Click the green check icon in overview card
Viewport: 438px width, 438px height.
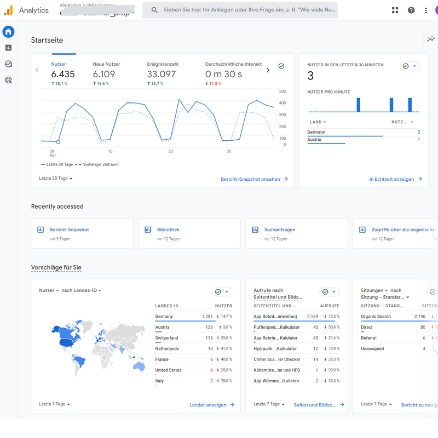281,66
